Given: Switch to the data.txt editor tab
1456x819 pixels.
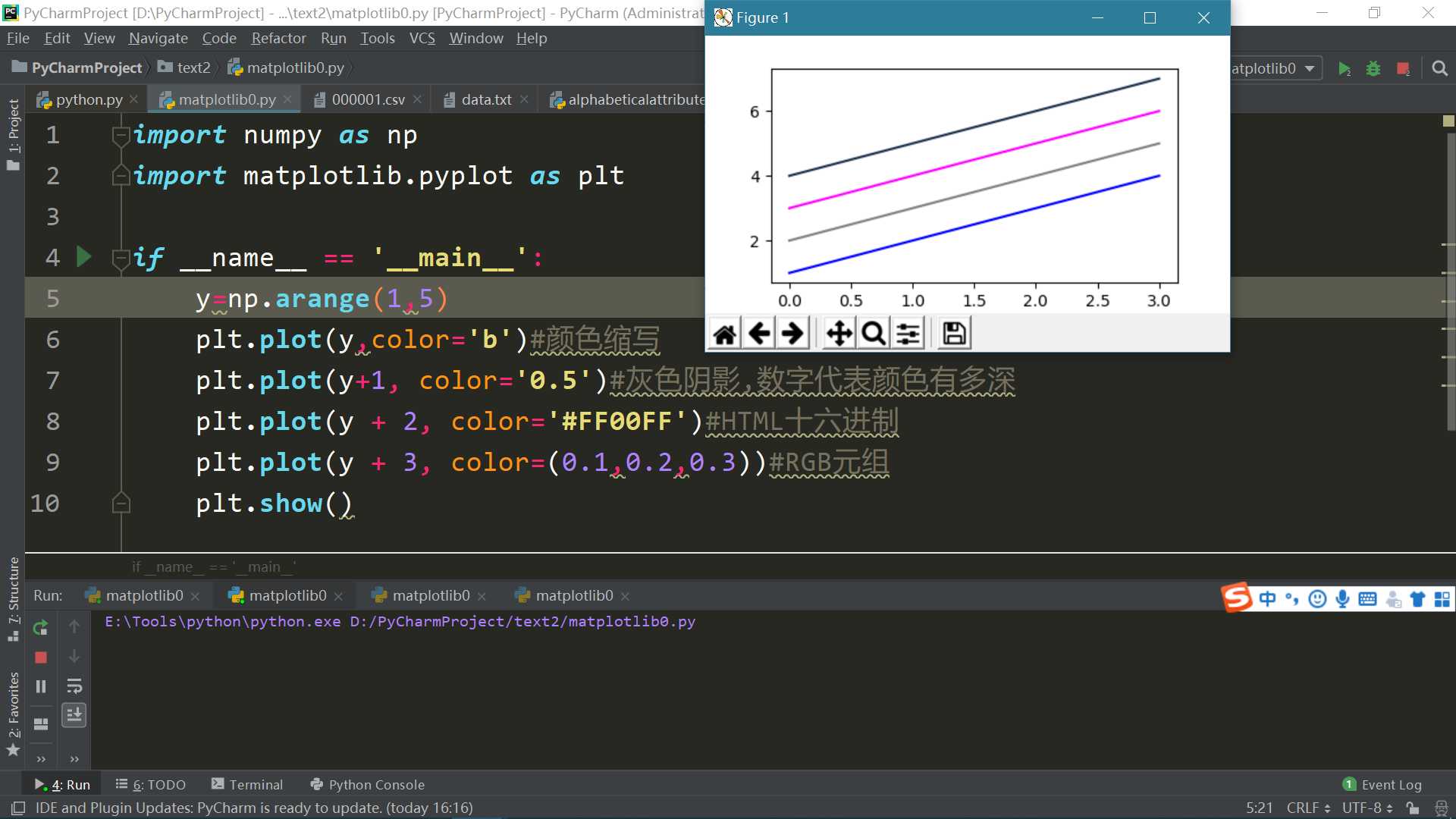Looking at the screenshot, I should click(x=486, y=99).
